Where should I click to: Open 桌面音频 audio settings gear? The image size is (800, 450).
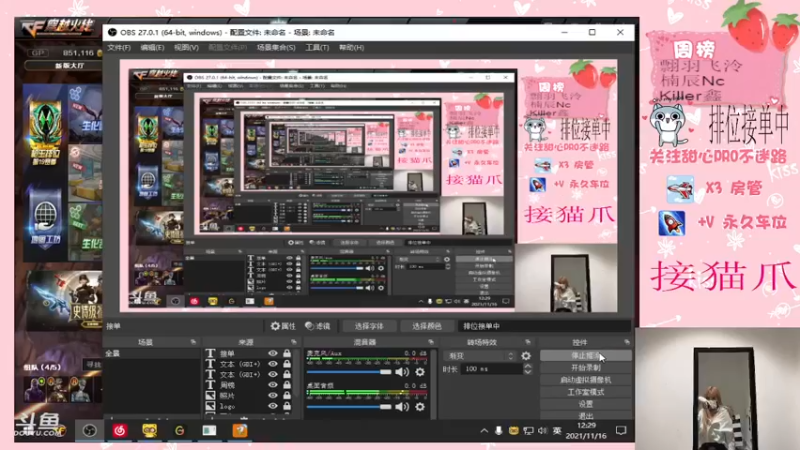coord(420,407)
